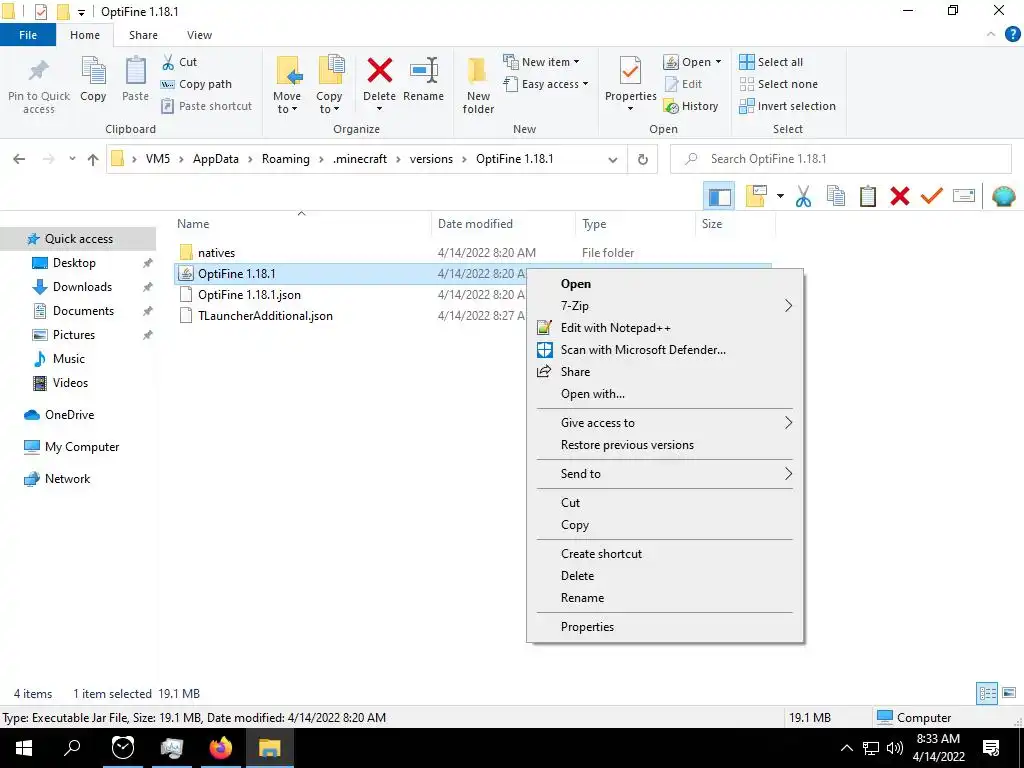
Task: Click the new folder icon in secondary toolbar
Action: coord(756,196)
